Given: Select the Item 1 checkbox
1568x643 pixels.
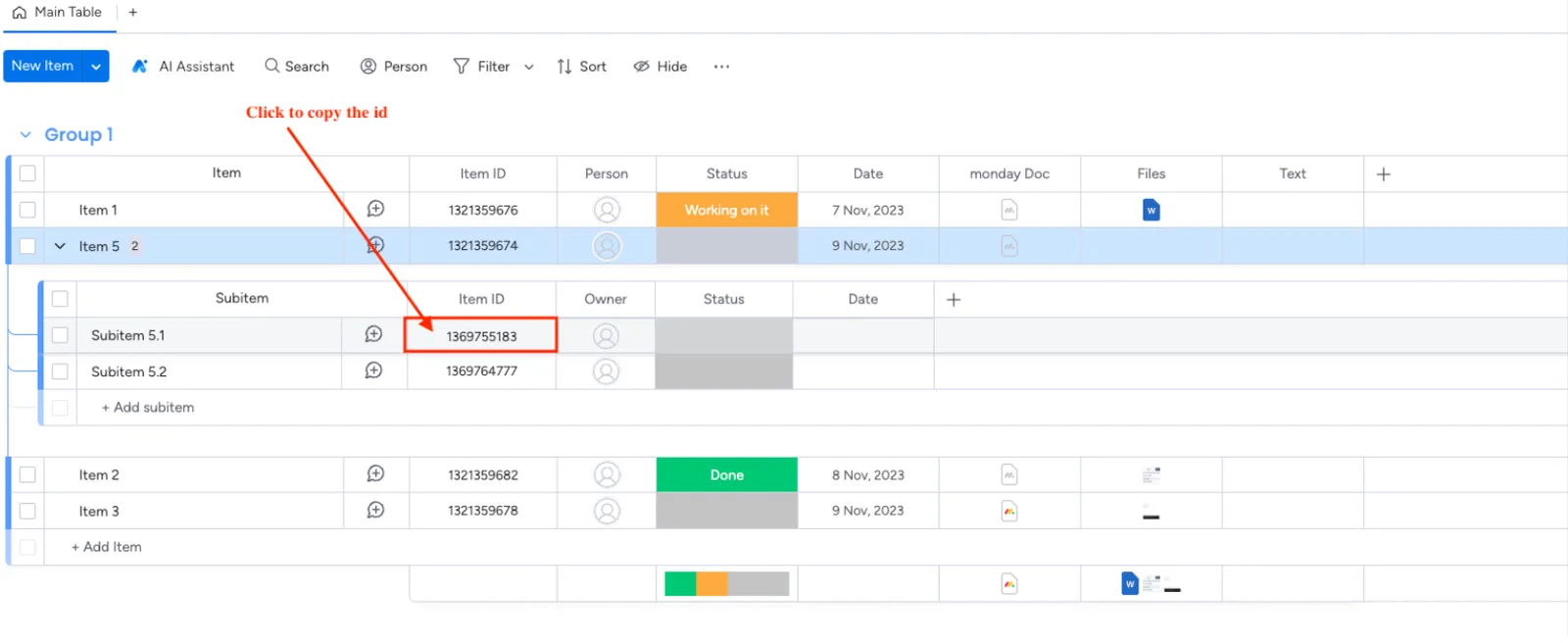Looking at the screenshot, I should point(27,210).
